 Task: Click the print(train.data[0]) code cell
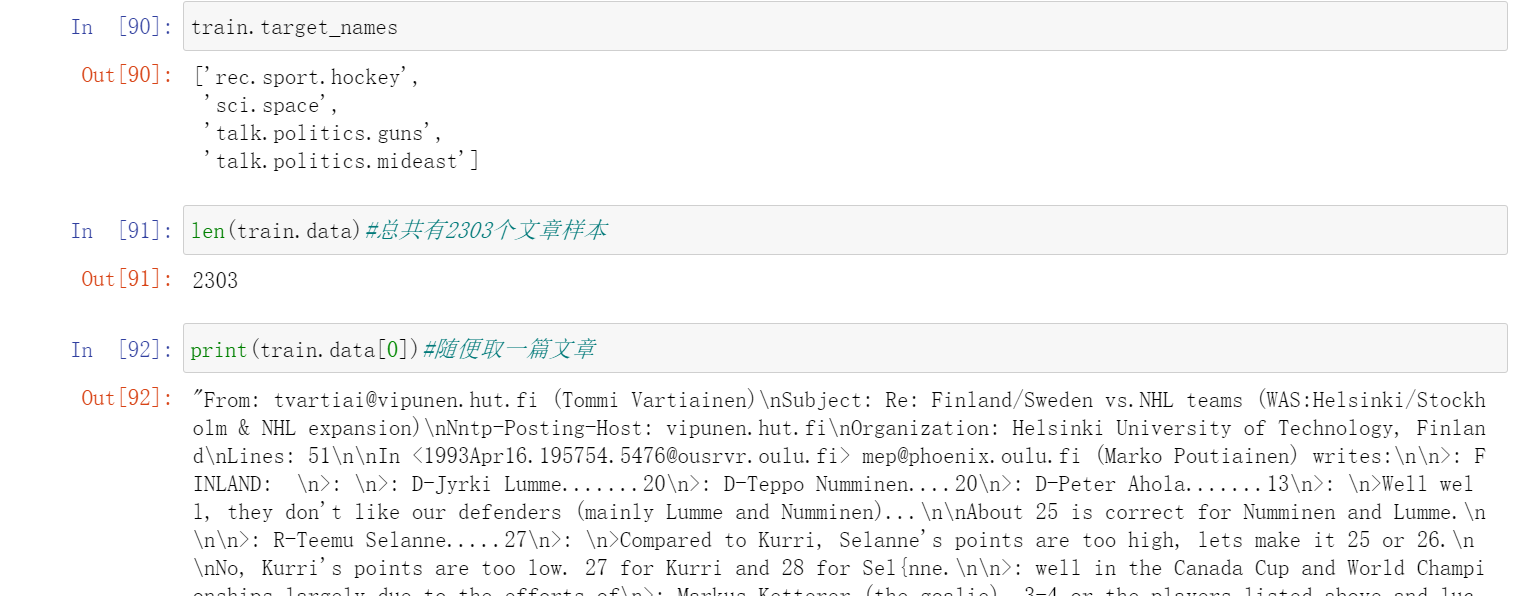click(x=845, y=348)
